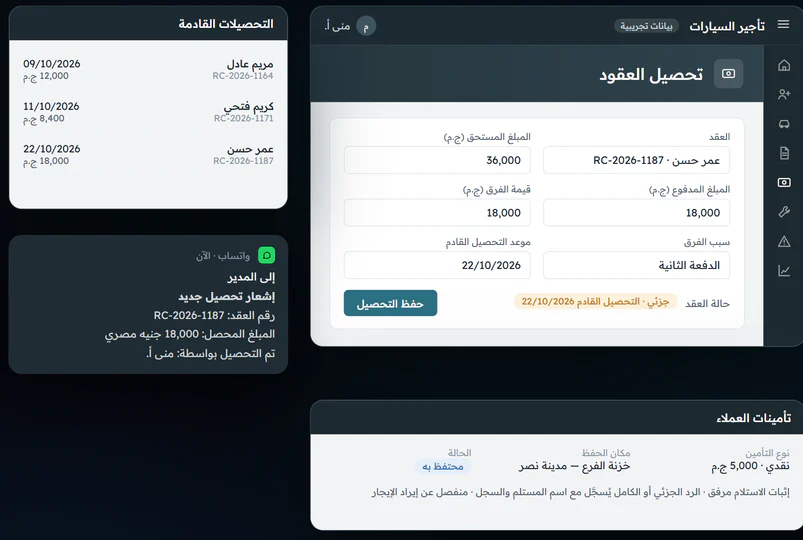803x540 pixels.
Task: Click line المبلغ المحصل: 18,000 جنيه مصري
Action: (190, 335)
